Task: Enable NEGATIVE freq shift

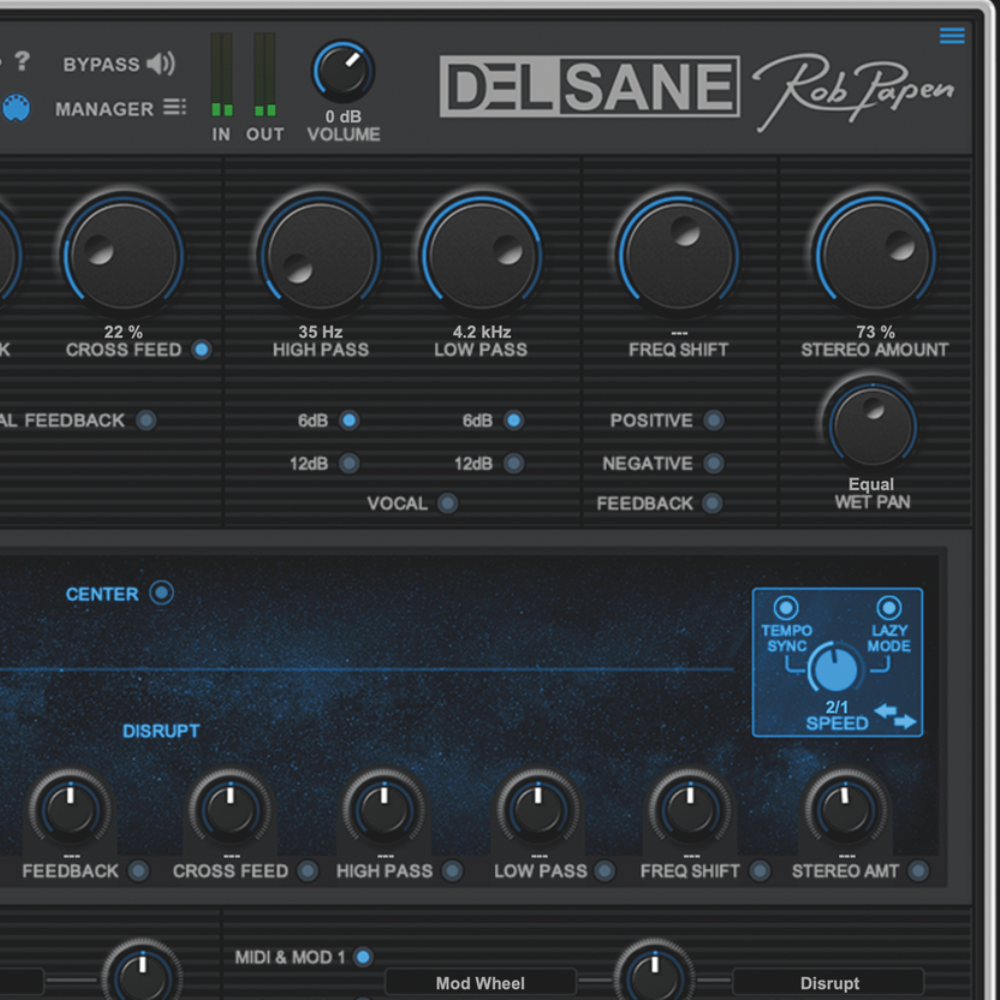Action: pyautogui.click(x=713, y=463)
